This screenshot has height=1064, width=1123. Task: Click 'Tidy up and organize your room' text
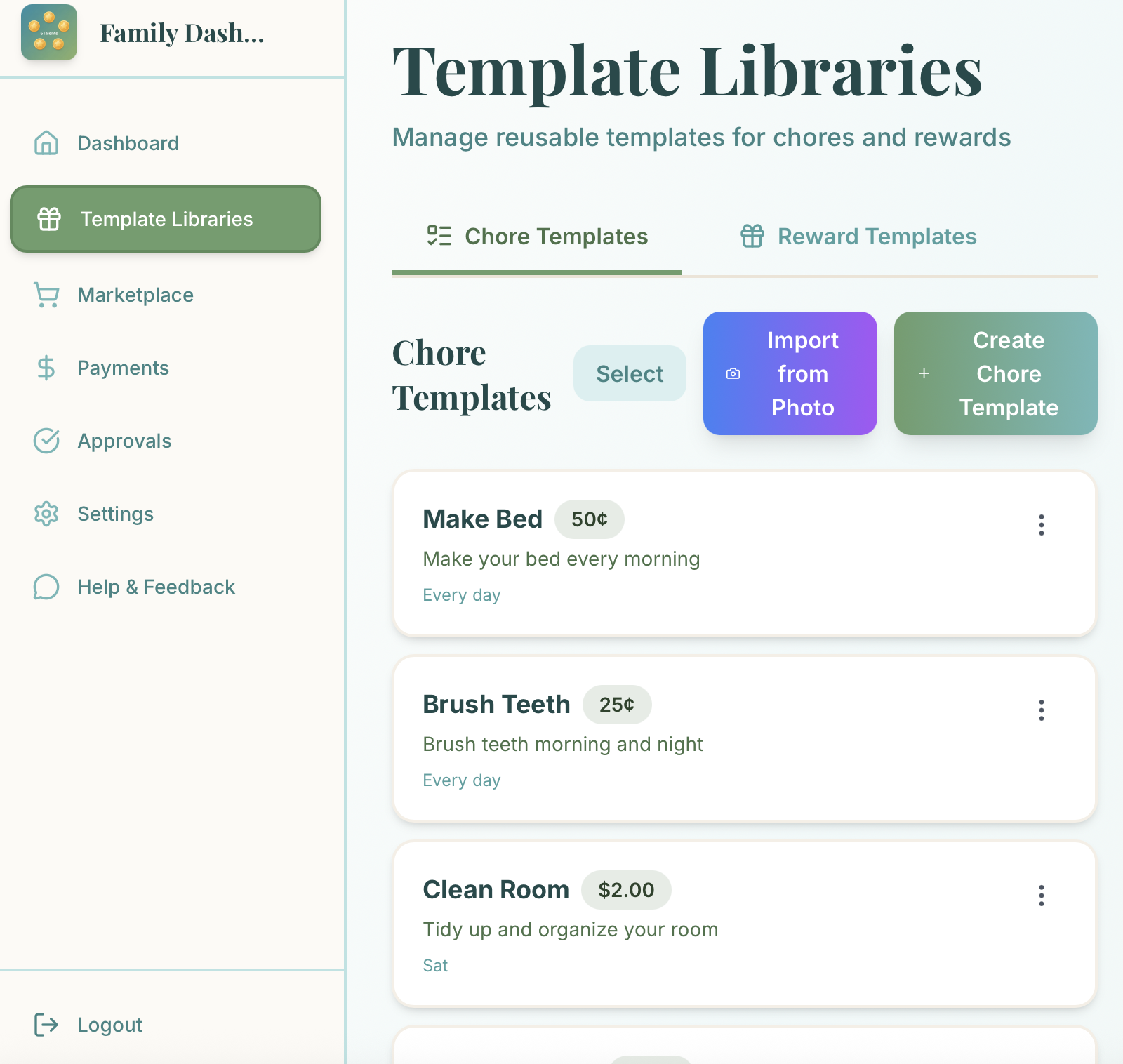(571, 929)
